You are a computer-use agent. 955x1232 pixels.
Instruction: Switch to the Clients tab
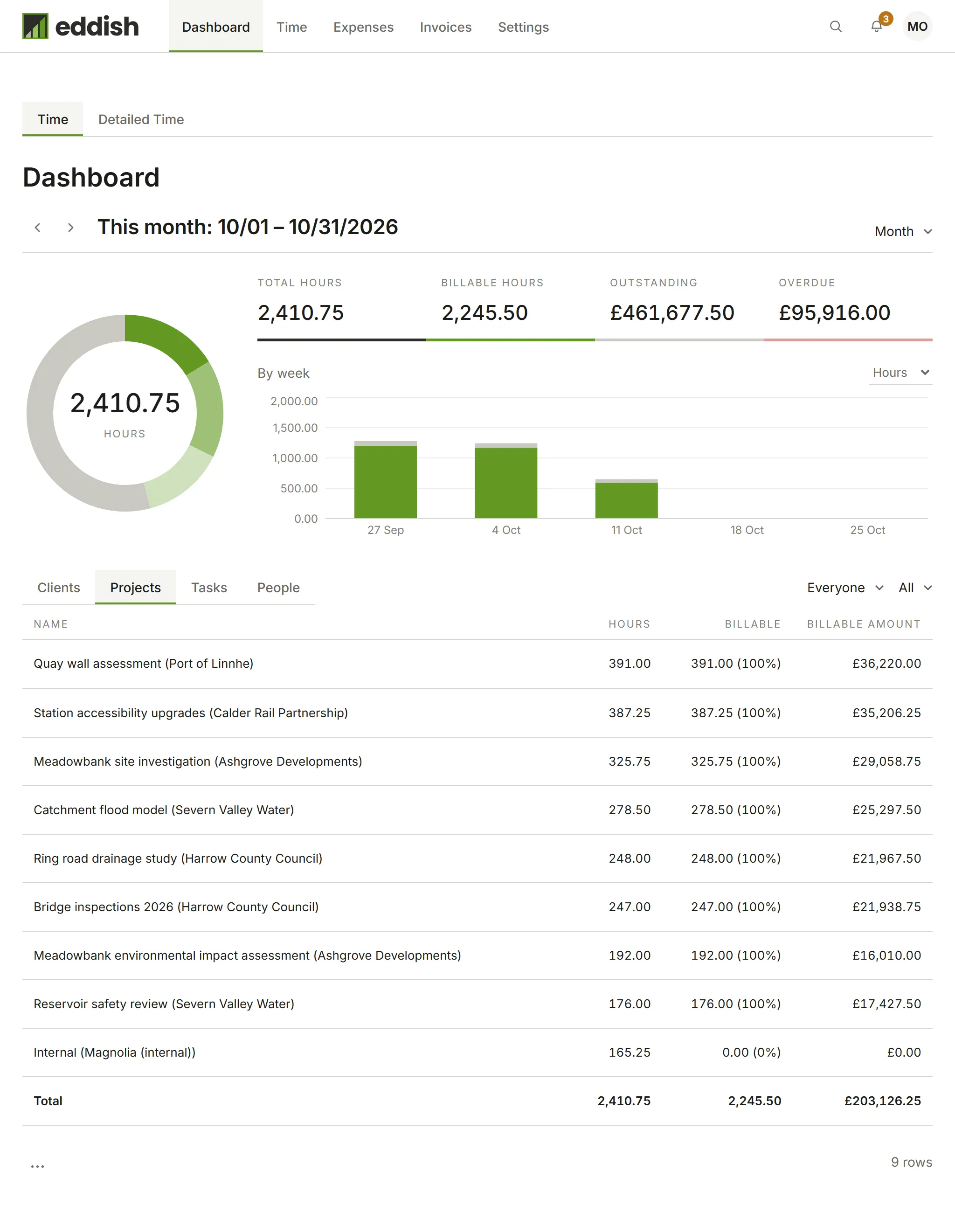pyautogui.click(x=59, y=587)
